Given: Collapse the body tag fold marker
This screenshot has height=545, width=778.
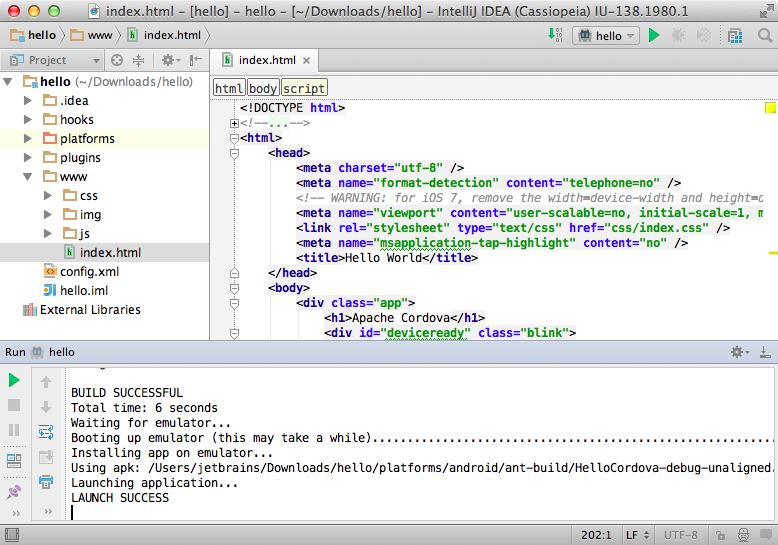Looking at the screenshot, I should pyautogui.click(x=235, y=288).
